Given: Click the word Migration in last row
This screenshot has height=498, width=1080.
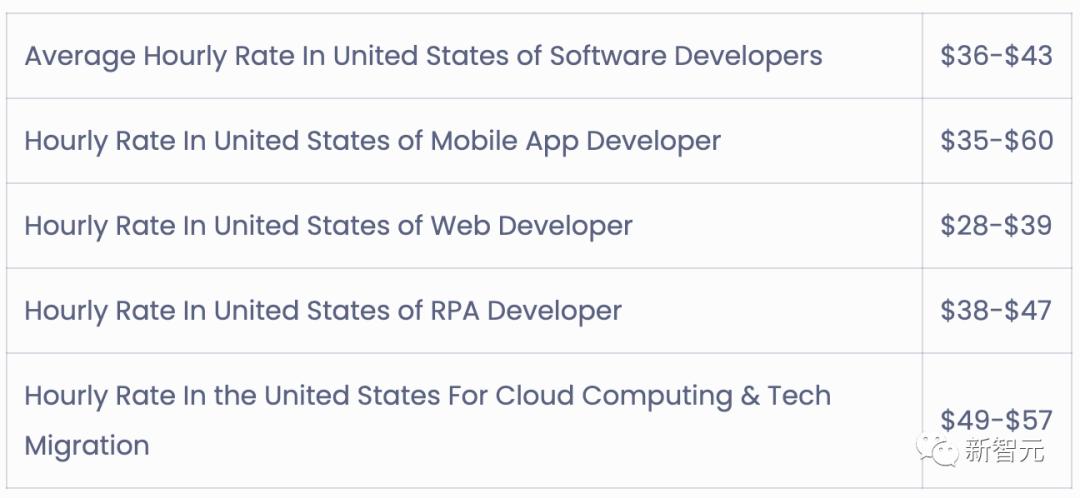Looking at the screenshot, I should tap(87, 446).
